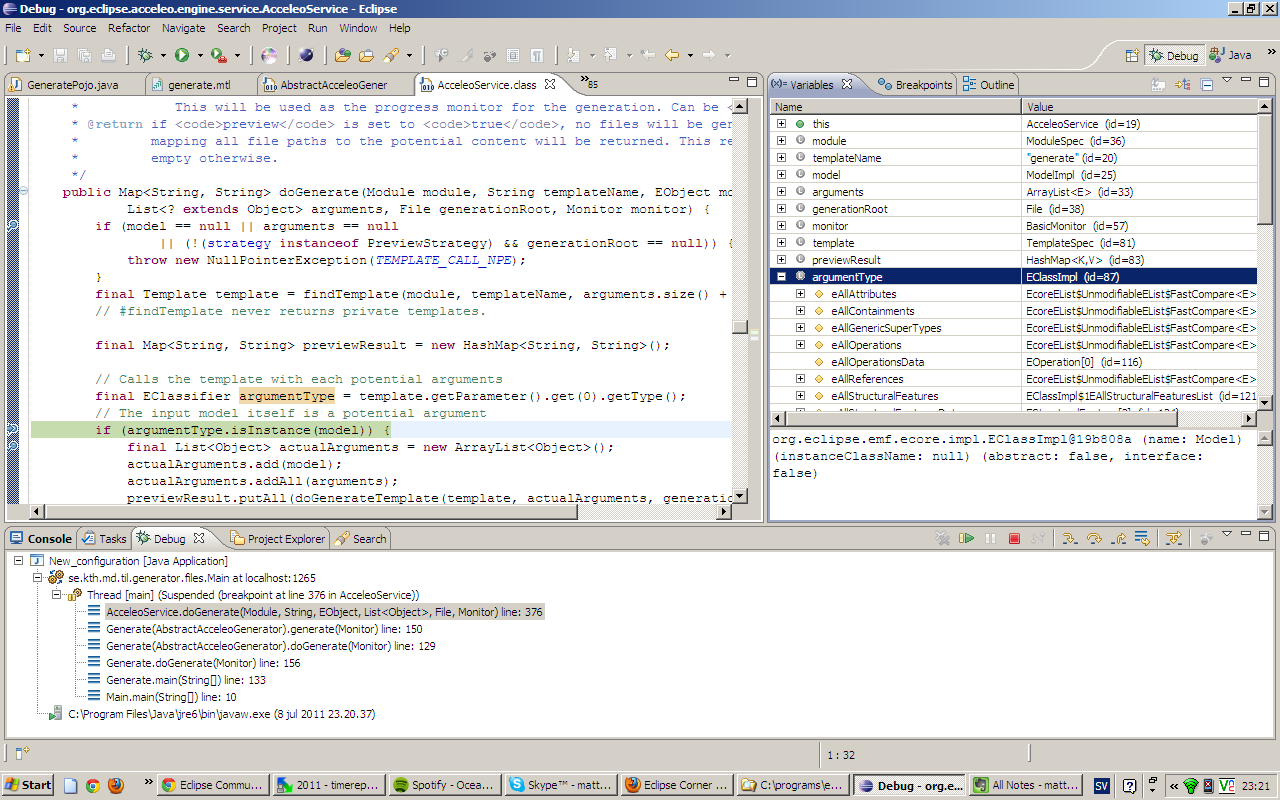This screenshot has height=800, width=1280.
Task: Switch to the Console tab
Action: 41,539
